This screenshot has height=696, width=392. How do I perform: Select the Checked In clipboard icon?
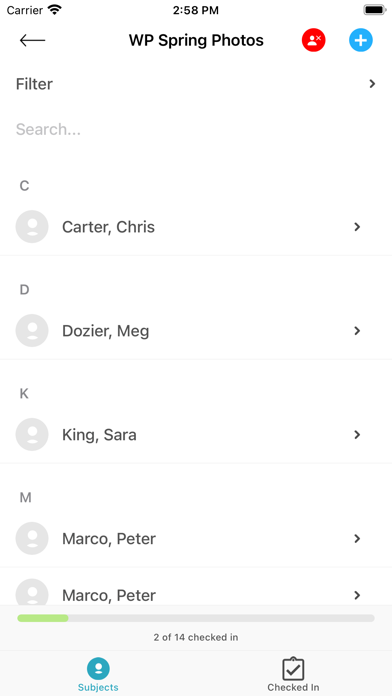(293, 669)
